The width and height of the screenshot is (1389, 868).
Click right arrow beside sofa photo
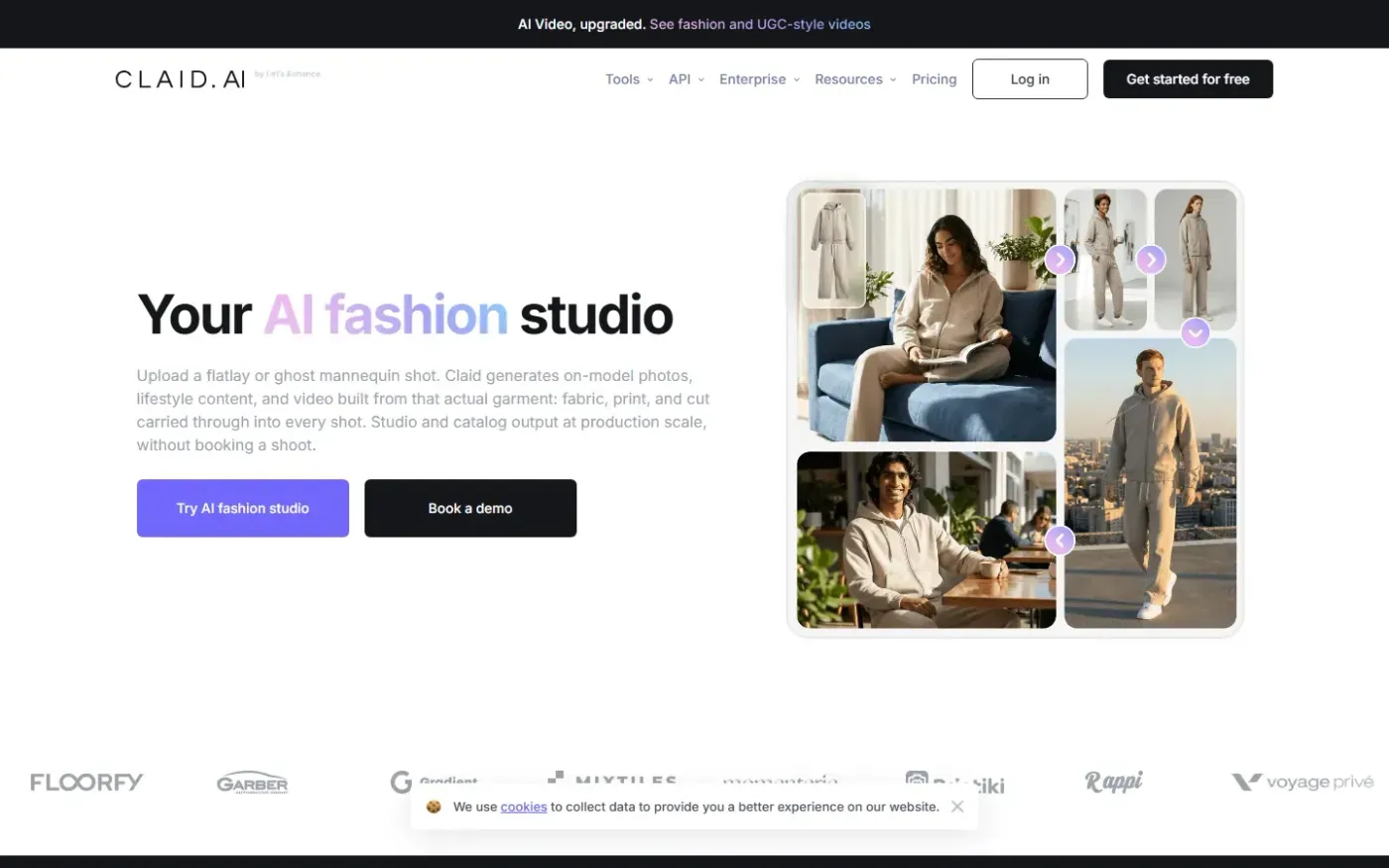tap(1060, 260)
